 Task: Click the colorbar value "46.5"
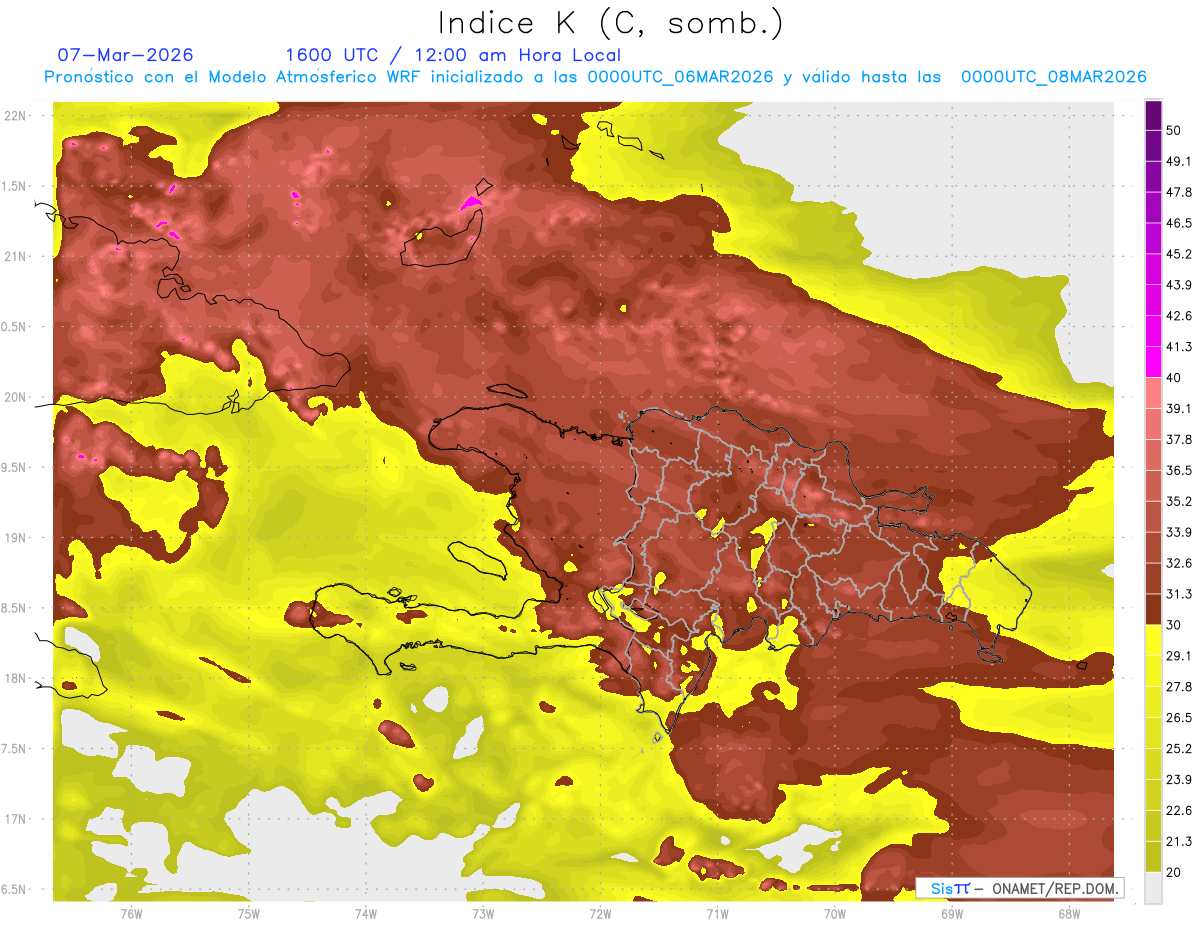[1179, 223]
